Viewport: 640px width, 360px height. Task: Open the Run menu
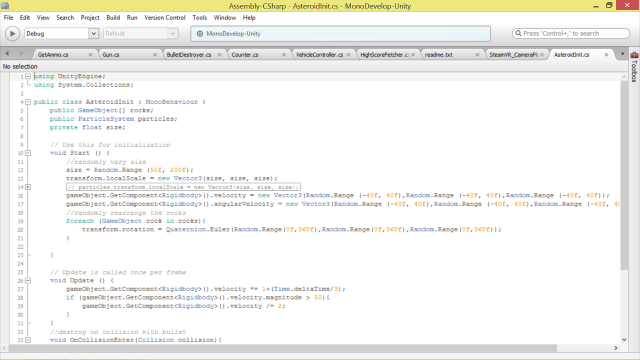132,18
